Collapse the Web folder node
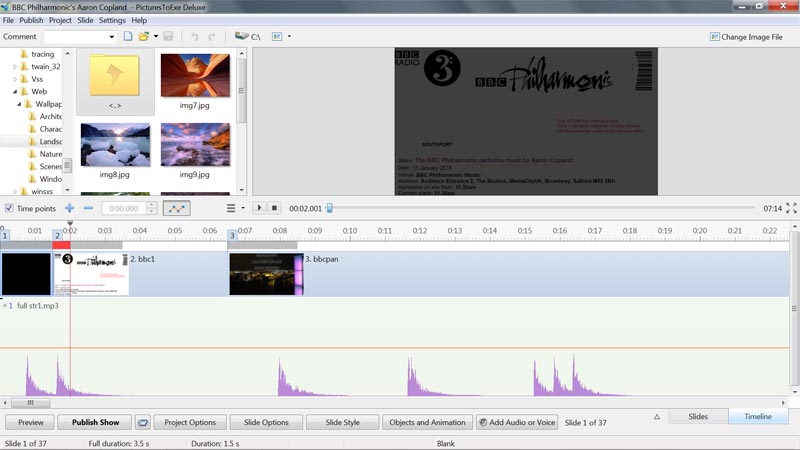This screenshot has height=450, width=800. coord(15,91)
